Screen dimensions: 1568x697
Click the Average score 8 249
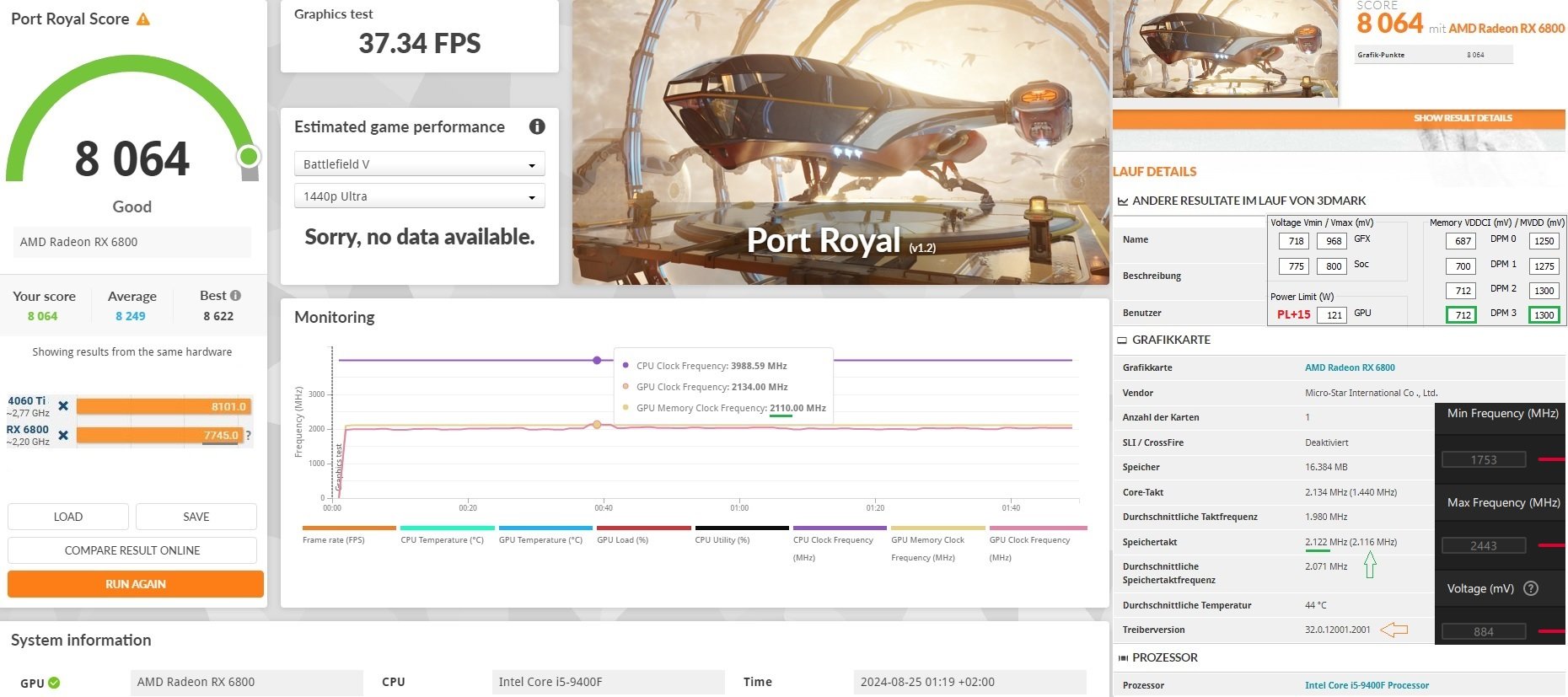coord(131,316)
